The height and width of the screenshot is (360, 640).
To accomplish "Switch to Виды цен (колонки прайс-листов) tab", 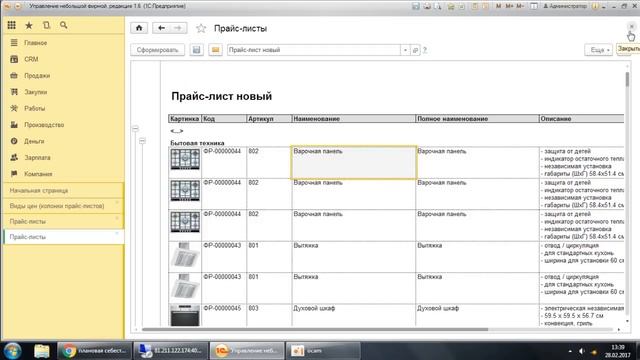I will point(64,206).
